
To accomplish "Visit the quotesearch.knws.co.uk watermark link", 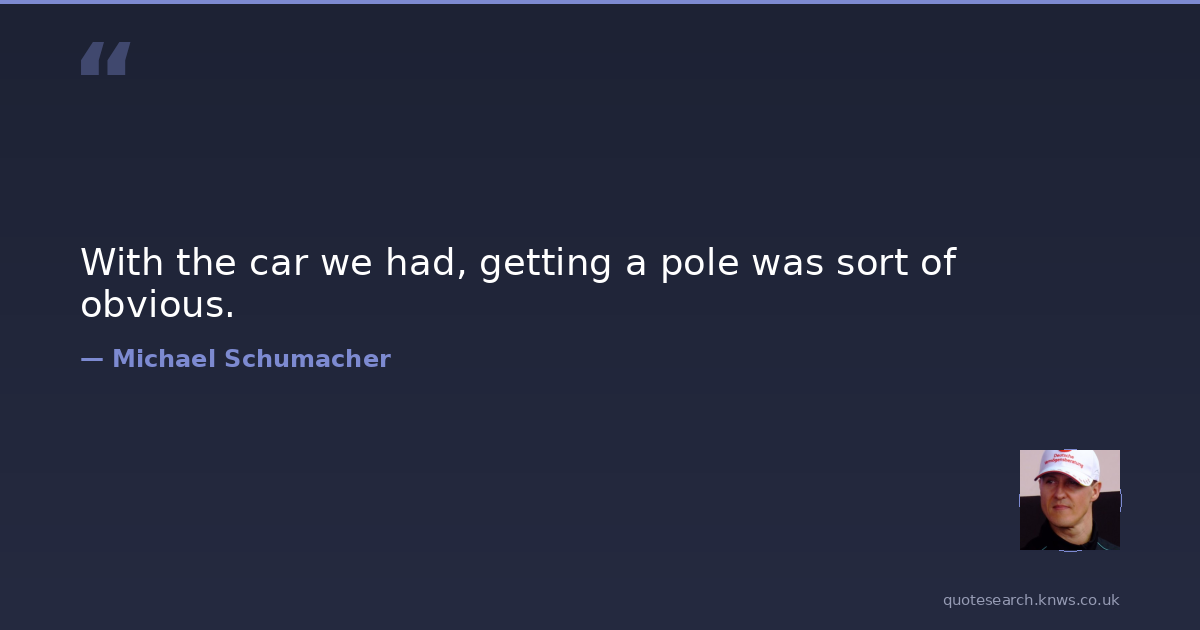I will point(1030,600).
